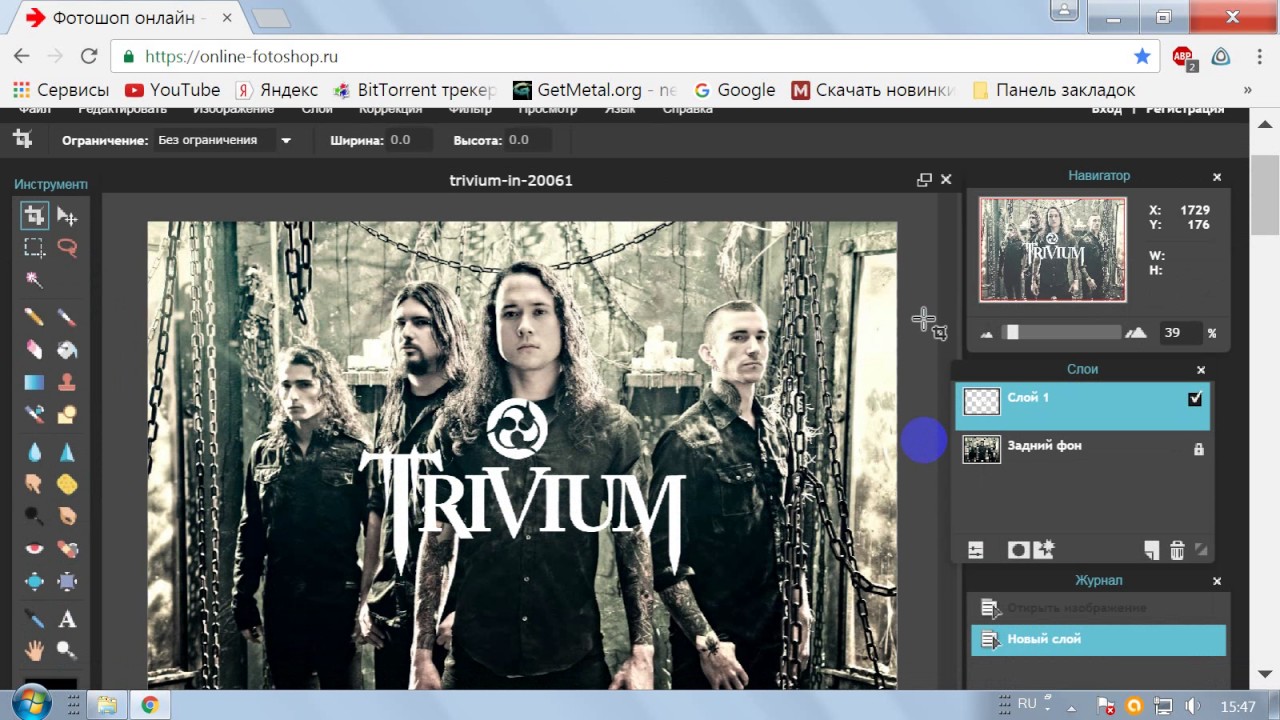The height and width of the screenshot is (720, 1280).
Task: Select Новый слой history entry
Action: click(1098, 640)
